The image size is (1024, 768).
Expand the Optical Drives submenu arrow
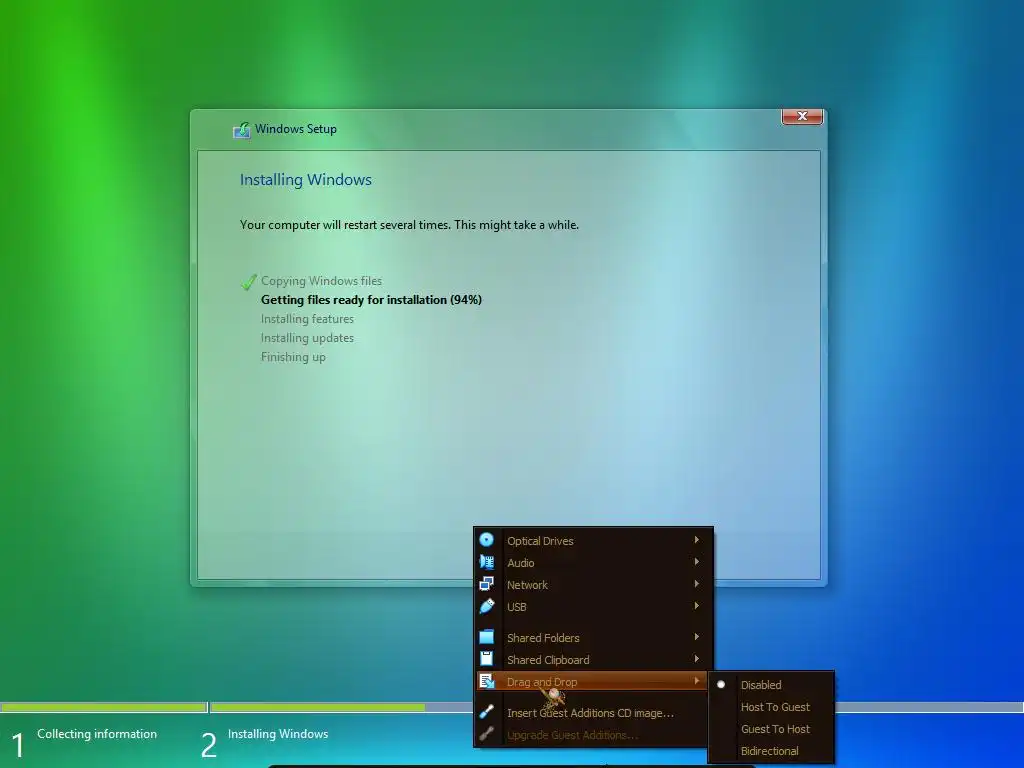coord(697,540)
